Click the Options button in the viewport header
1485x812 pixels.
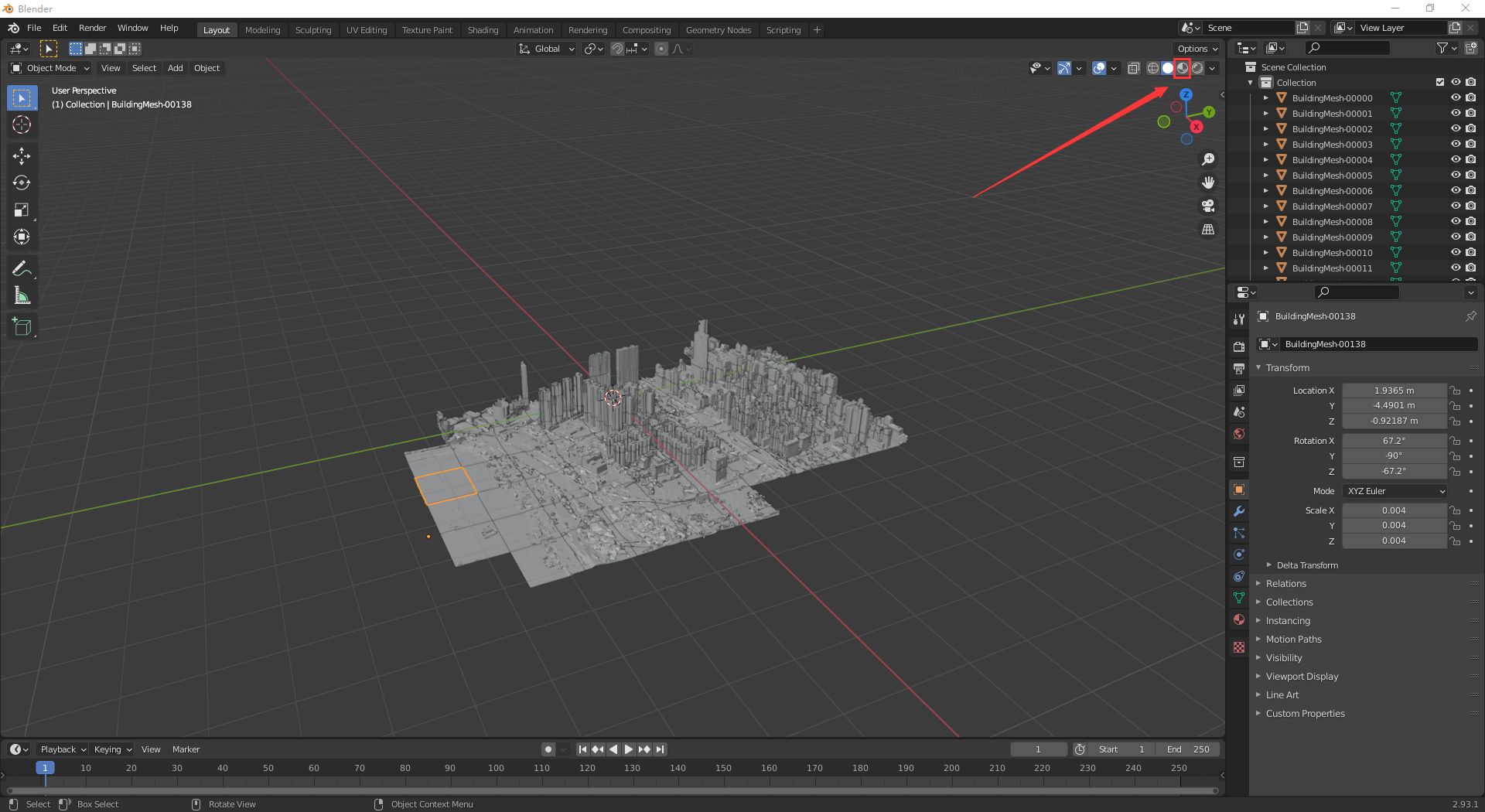[1197, 49]
